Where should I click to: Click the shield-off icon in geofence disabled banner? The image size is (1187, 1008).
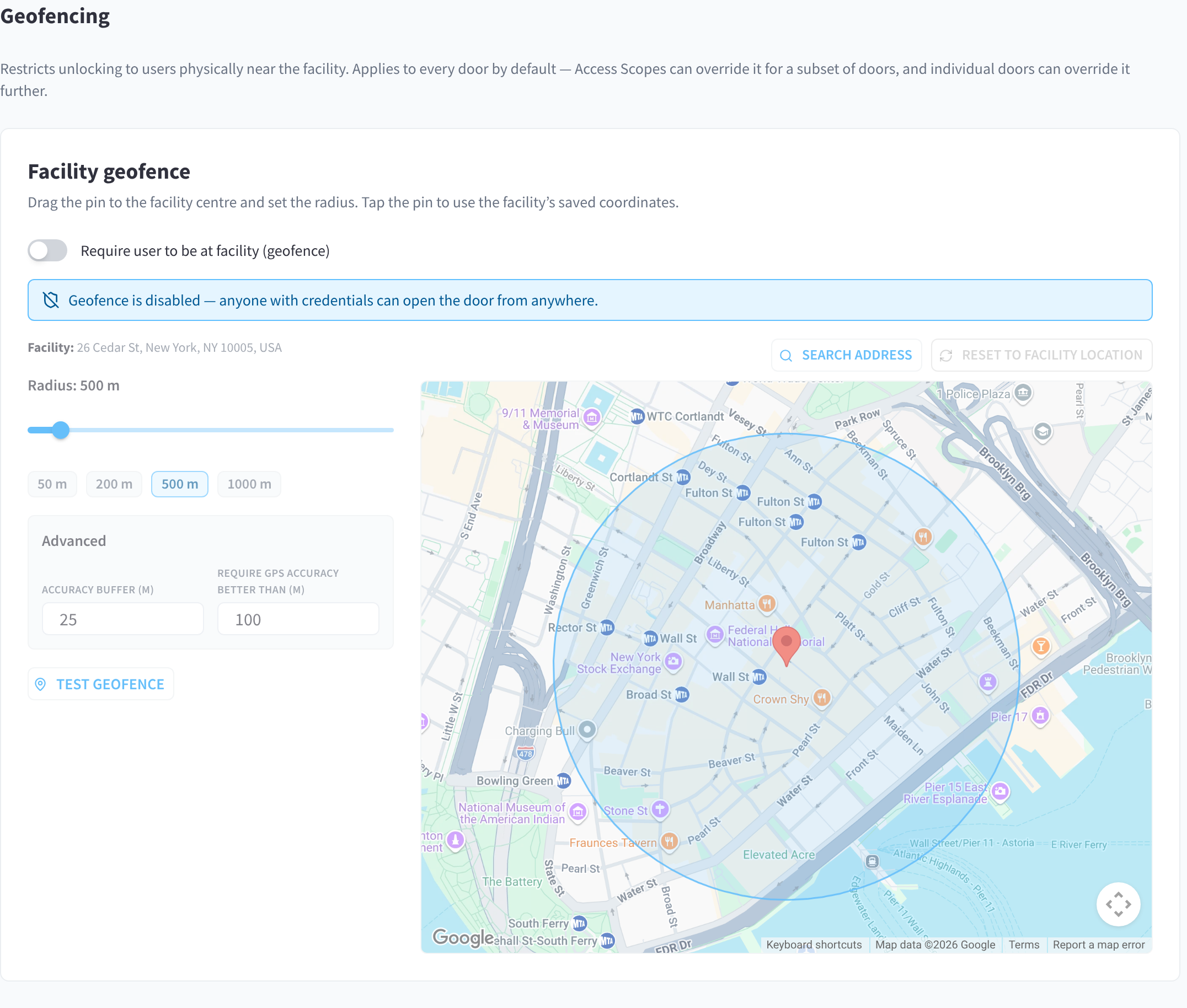[x=51, y=300]
